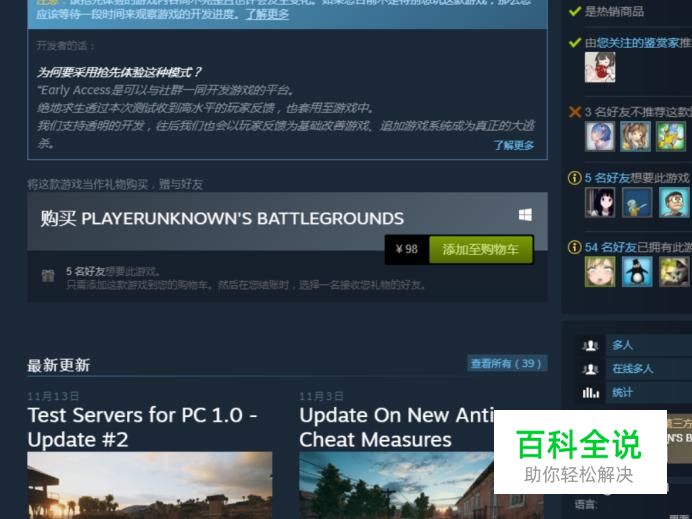Screen dimensions: 692x519
Task: Click the 多人 multiplayer icon
Action: [x=590, y=345]
